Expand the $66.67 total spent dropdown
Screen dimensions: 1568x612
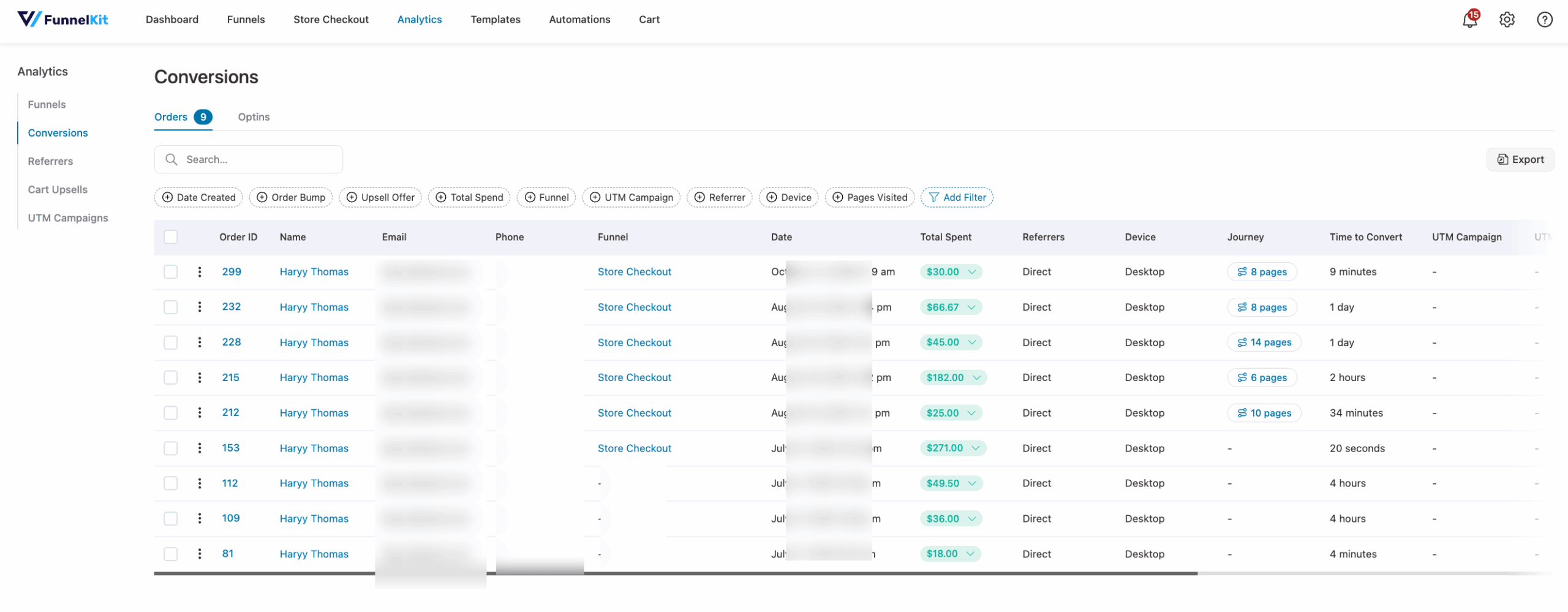tap(951, 307)
